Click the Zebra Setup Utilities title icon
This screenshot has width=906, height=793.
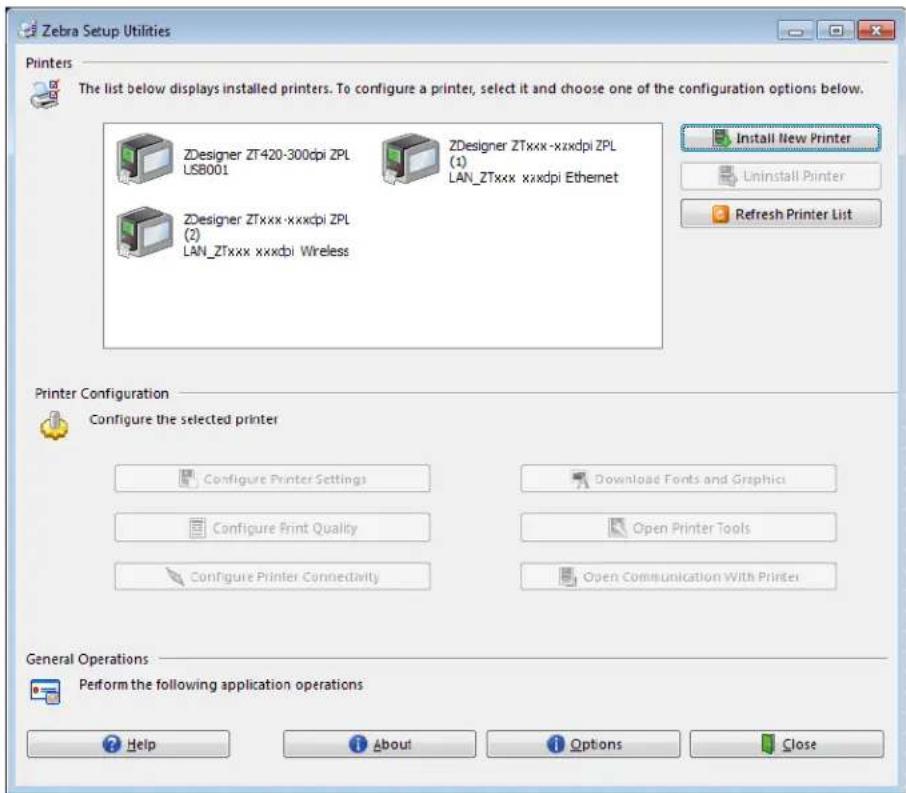pyautogui.click(x=27, y=30)
